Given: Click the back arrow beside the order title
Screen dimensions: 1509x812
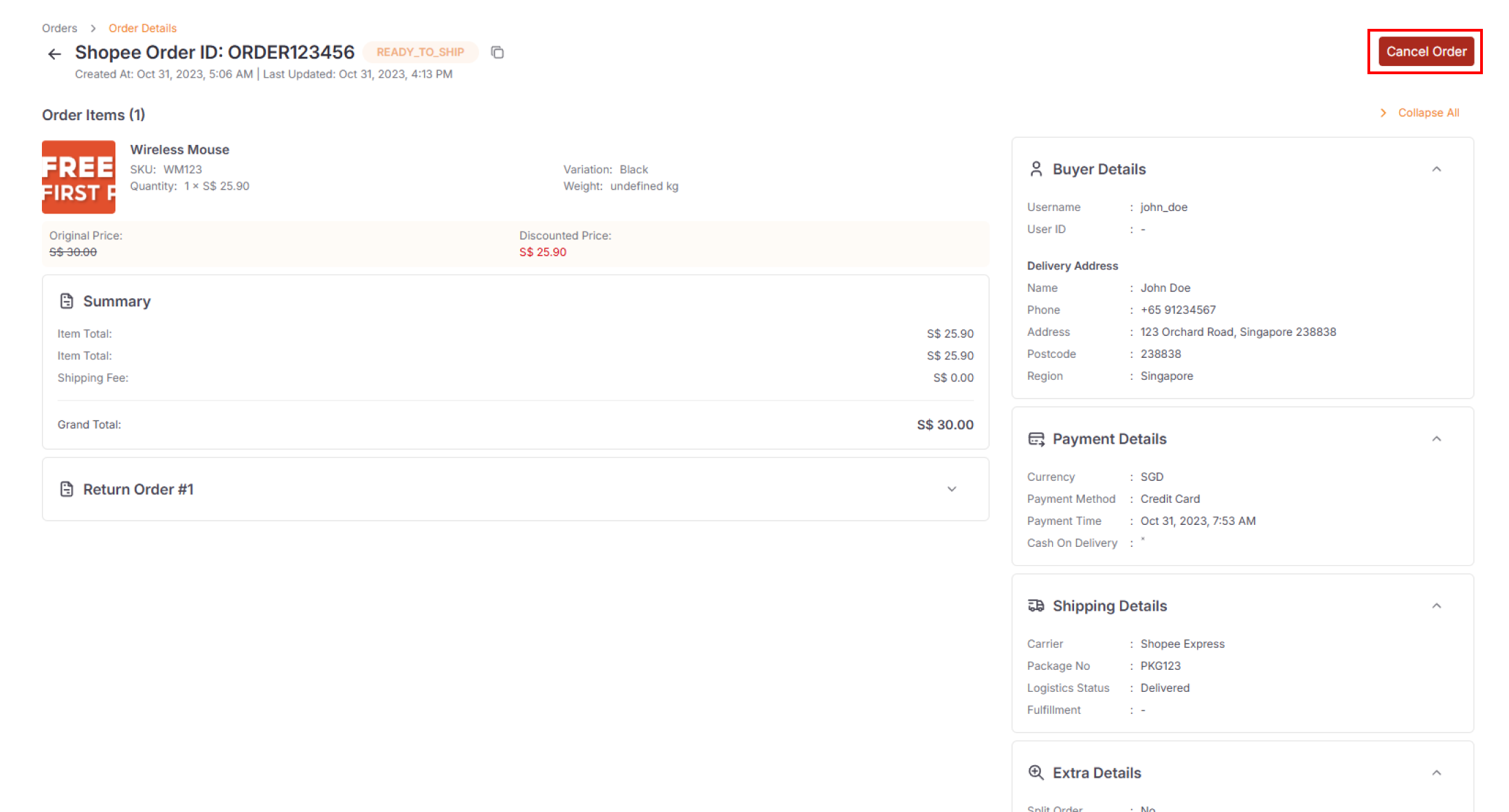Looking at the screenshot, I should (x=54, y=53).
